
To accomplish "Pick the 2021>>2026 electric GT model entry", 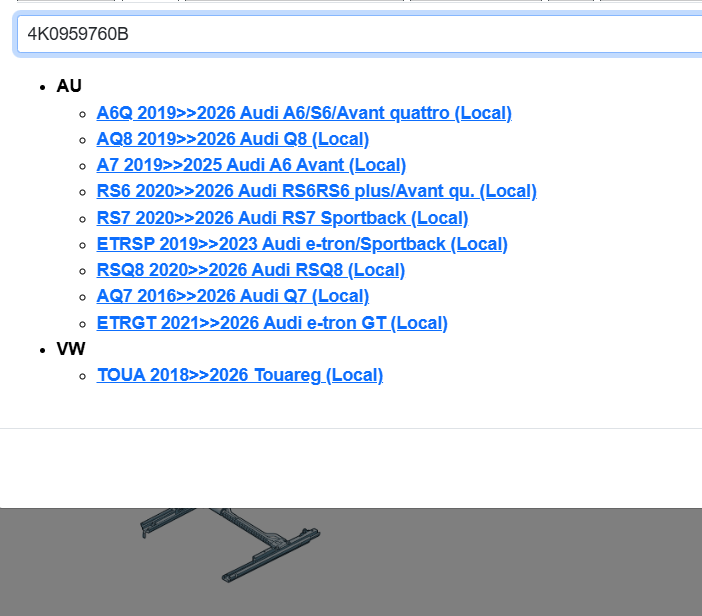I will [x=272, y=323].
